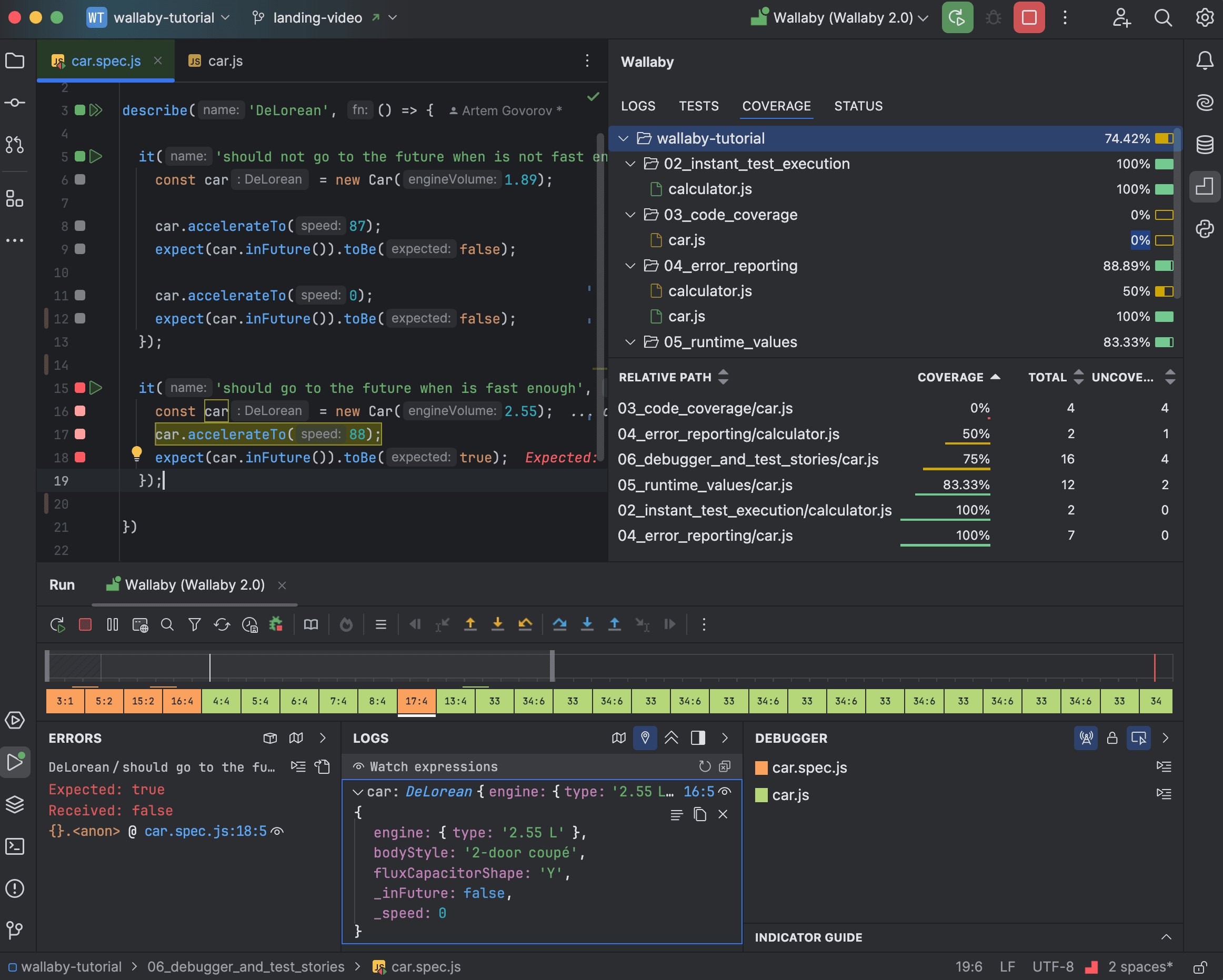The image size is (1223, 980).
Task: Toggle the split-pane icon in LOGS header
Action: (x=698, y=738)
